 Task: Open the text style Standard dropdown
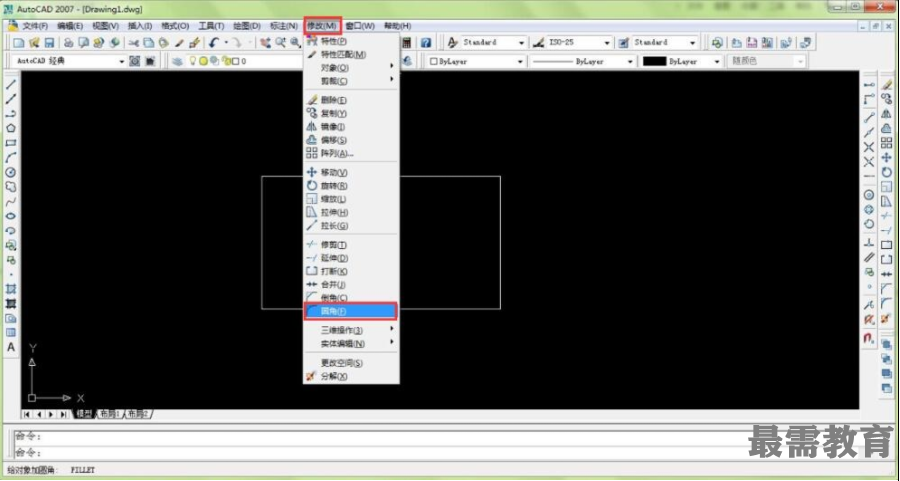pos(521,43)
